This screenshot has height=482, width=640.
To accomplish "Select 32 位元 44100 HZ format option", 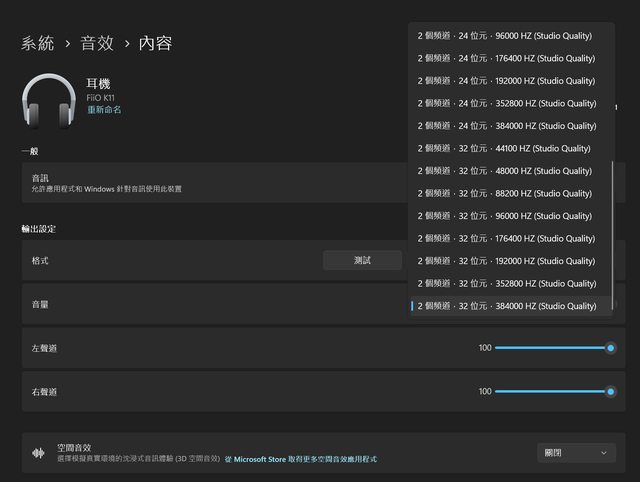I will pyautogui.click(x=505, y=148).
